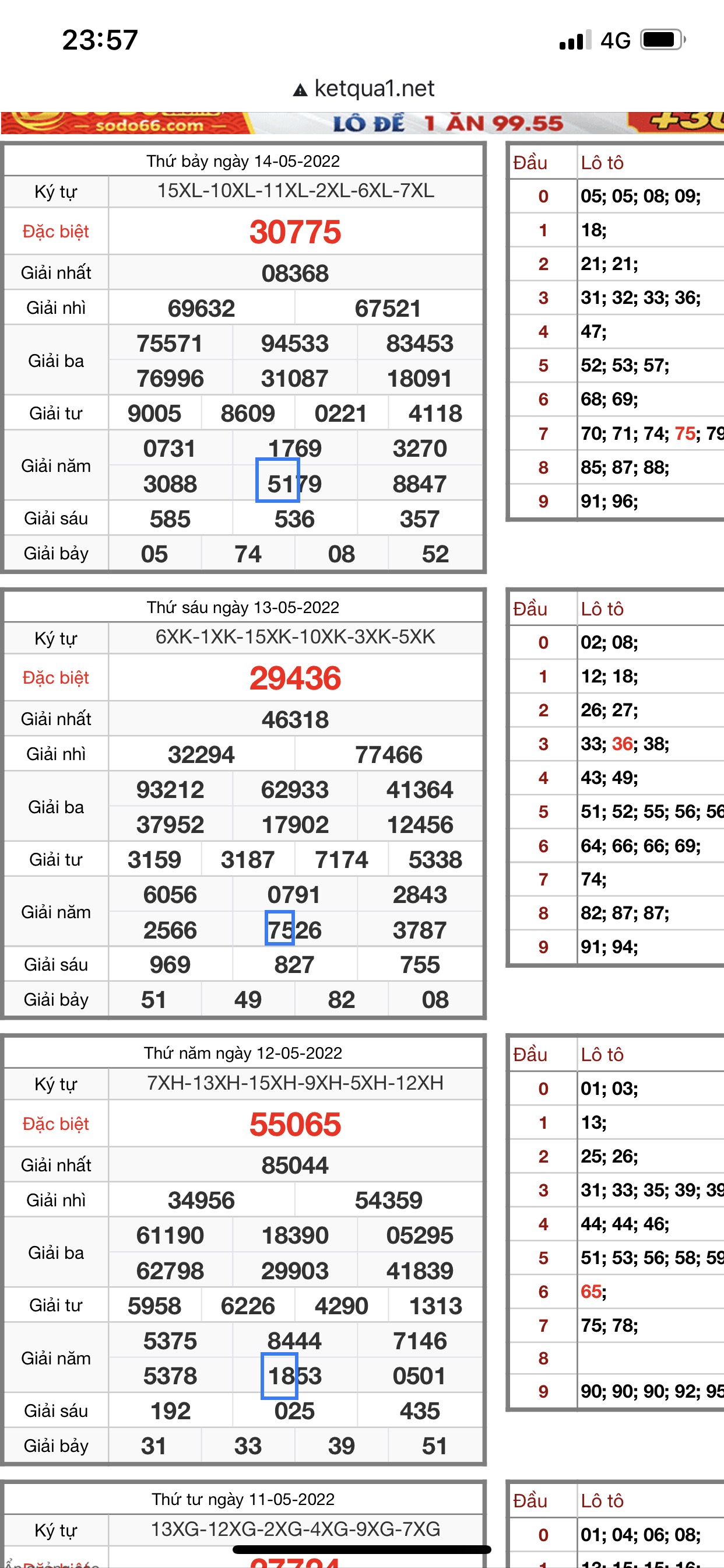Select the 'Thứ sáu ngày 13-05-2022' header
The width and height of the screenshot is (724, 1568).
click(242, 607)
